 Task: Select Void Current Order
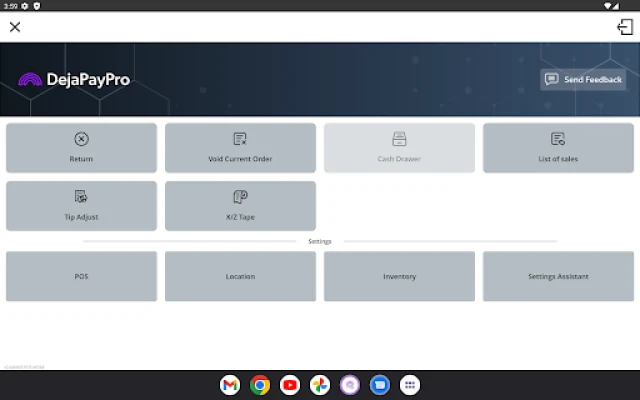pos(240,148)
